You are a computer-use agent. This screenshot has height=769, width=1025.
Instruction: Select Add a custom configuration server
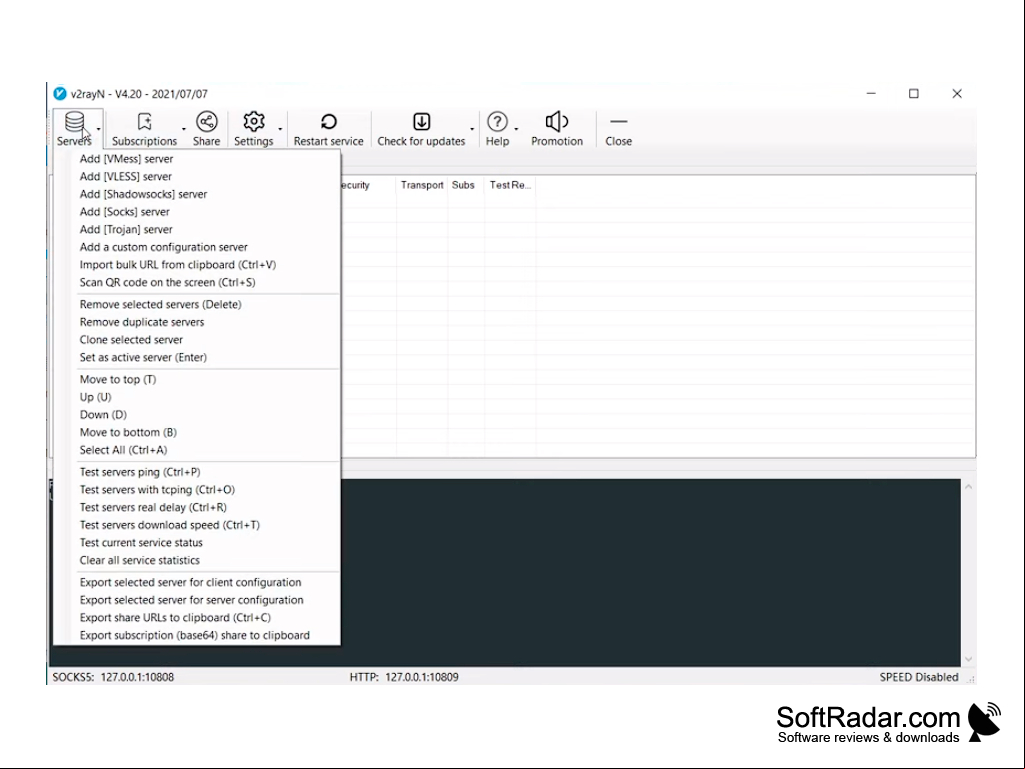[197, 247]
